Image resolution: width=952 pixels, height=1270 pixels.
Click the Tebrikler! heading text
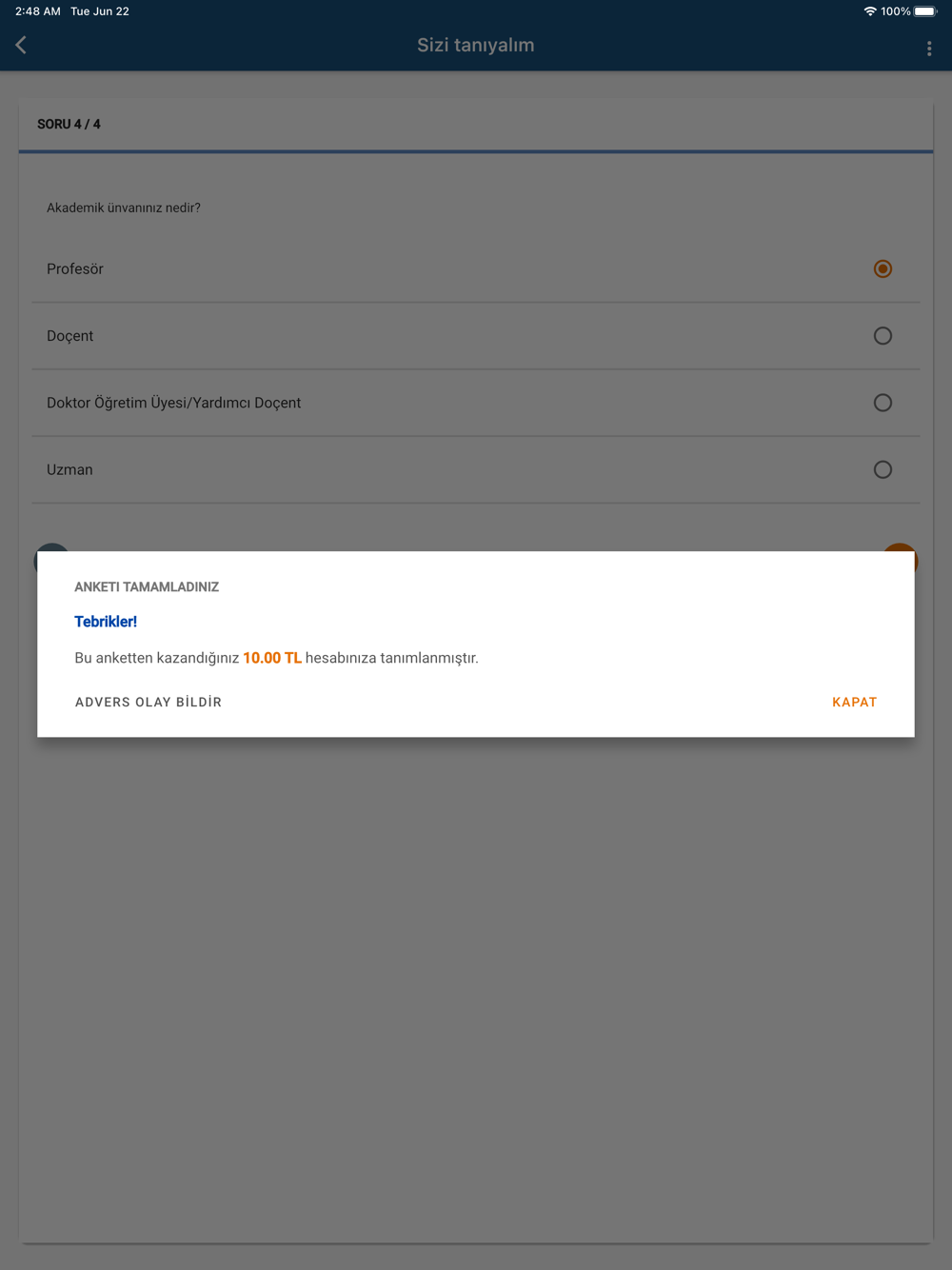click(x=106, y=622)
